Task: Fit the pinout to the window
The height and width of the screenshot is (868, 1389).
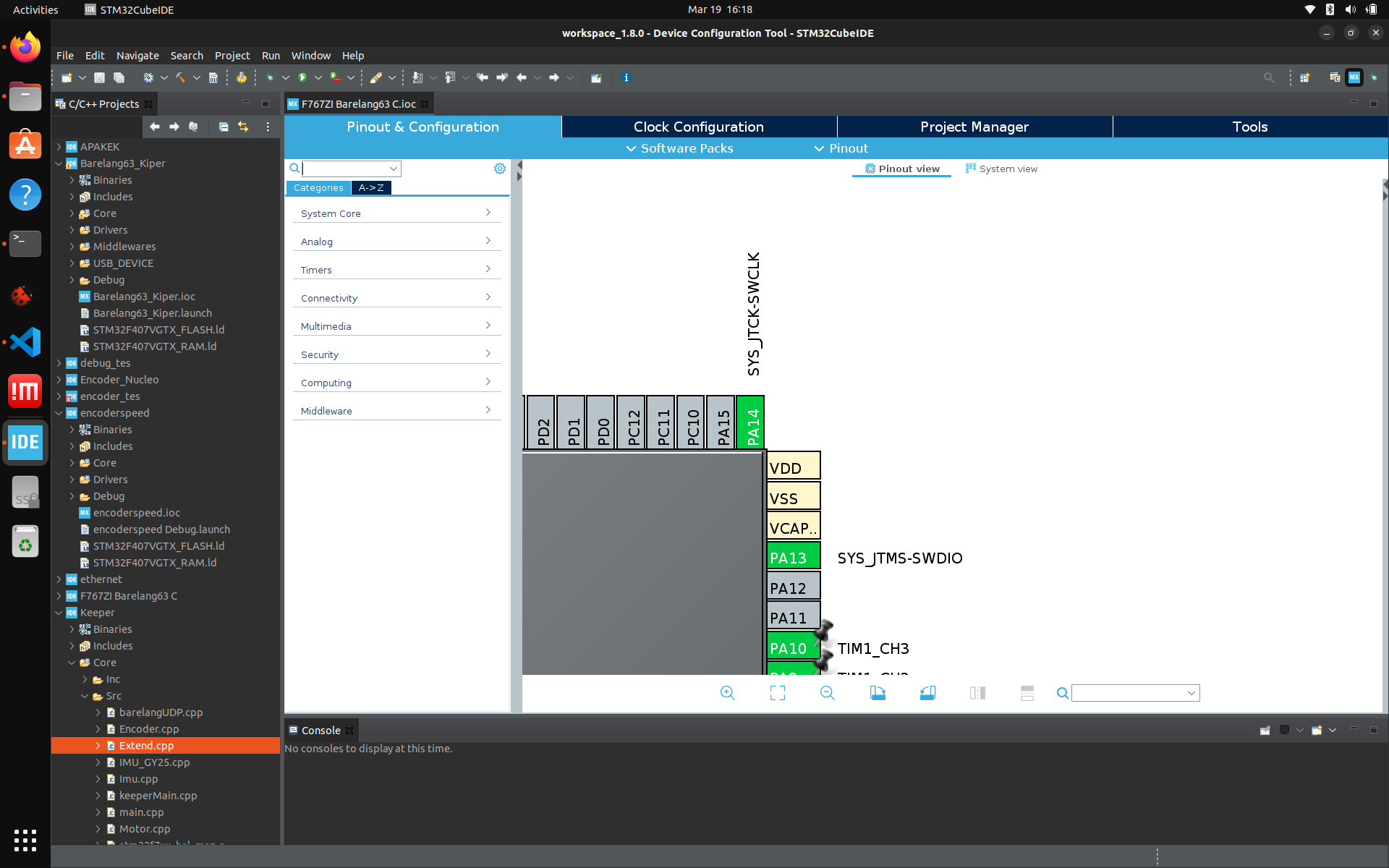Action: [x=778, y=693]
